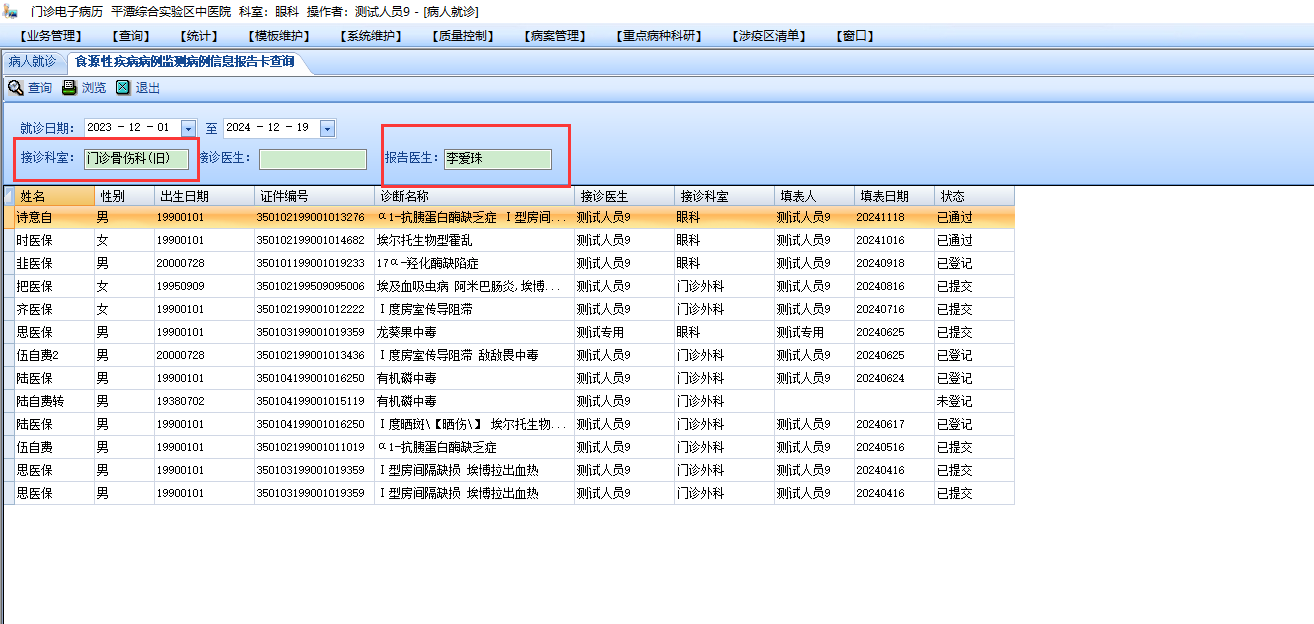Sort by the 出生日期 column header
Image resolution: width=1314 pixels, height=624 pixels.
pyautogui.click(x=205, y=196)
